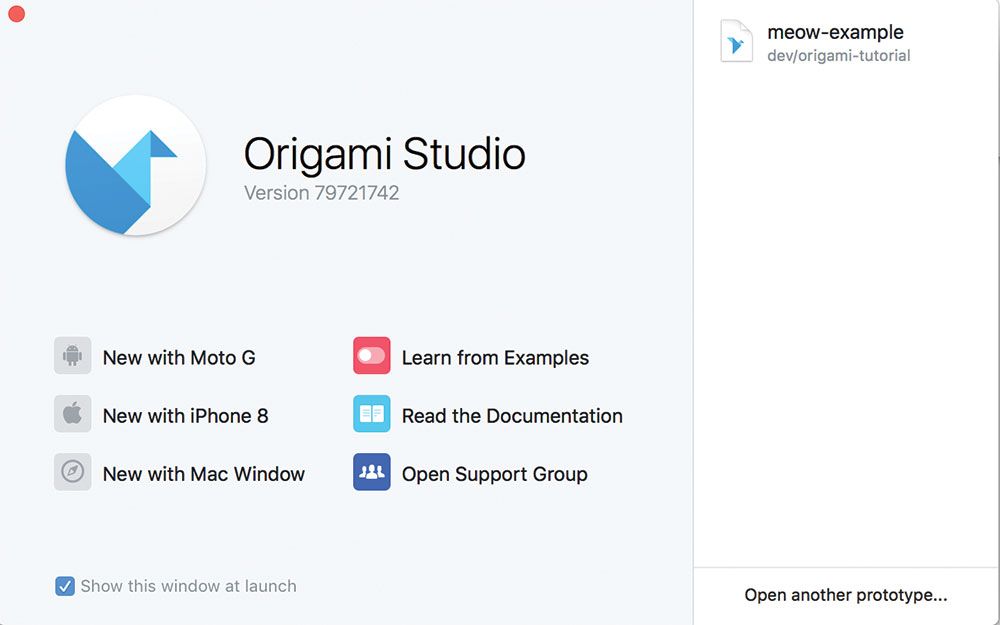Click the Apple icon beside New with iPhone 8
Image resolution: width=1000 pixels, height=625 pixels.
pos(71,414)
